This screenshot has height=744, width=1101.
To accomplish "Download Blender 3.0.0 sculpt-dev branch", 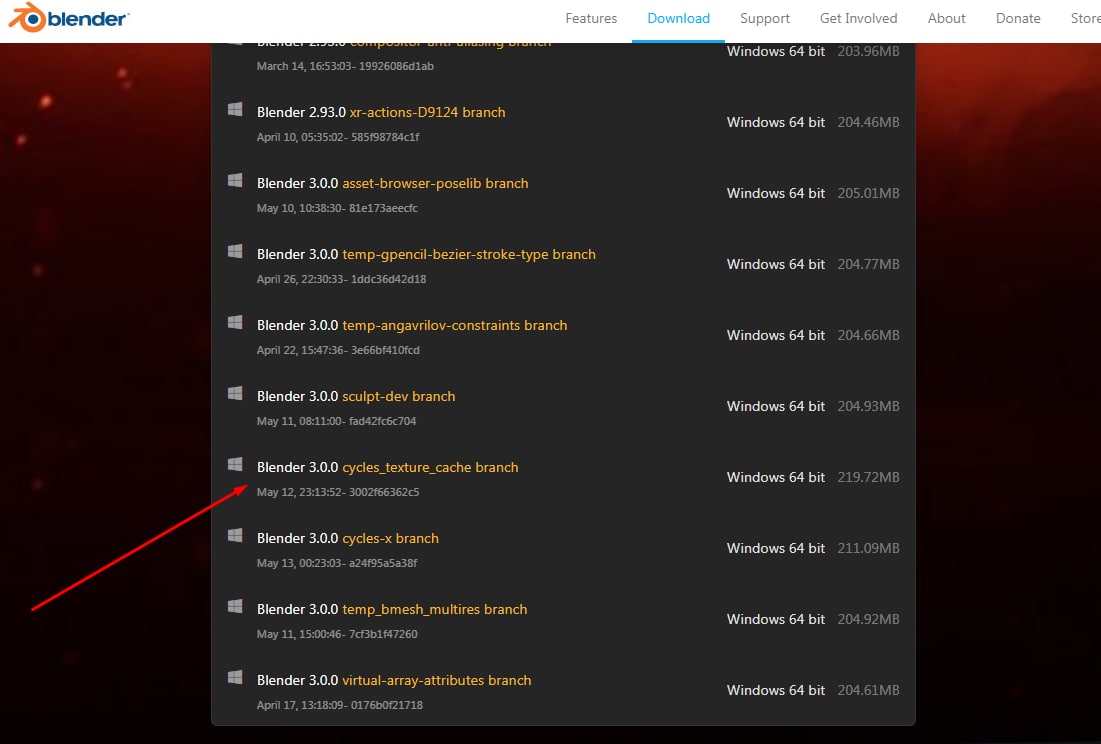I will point(356,396).
